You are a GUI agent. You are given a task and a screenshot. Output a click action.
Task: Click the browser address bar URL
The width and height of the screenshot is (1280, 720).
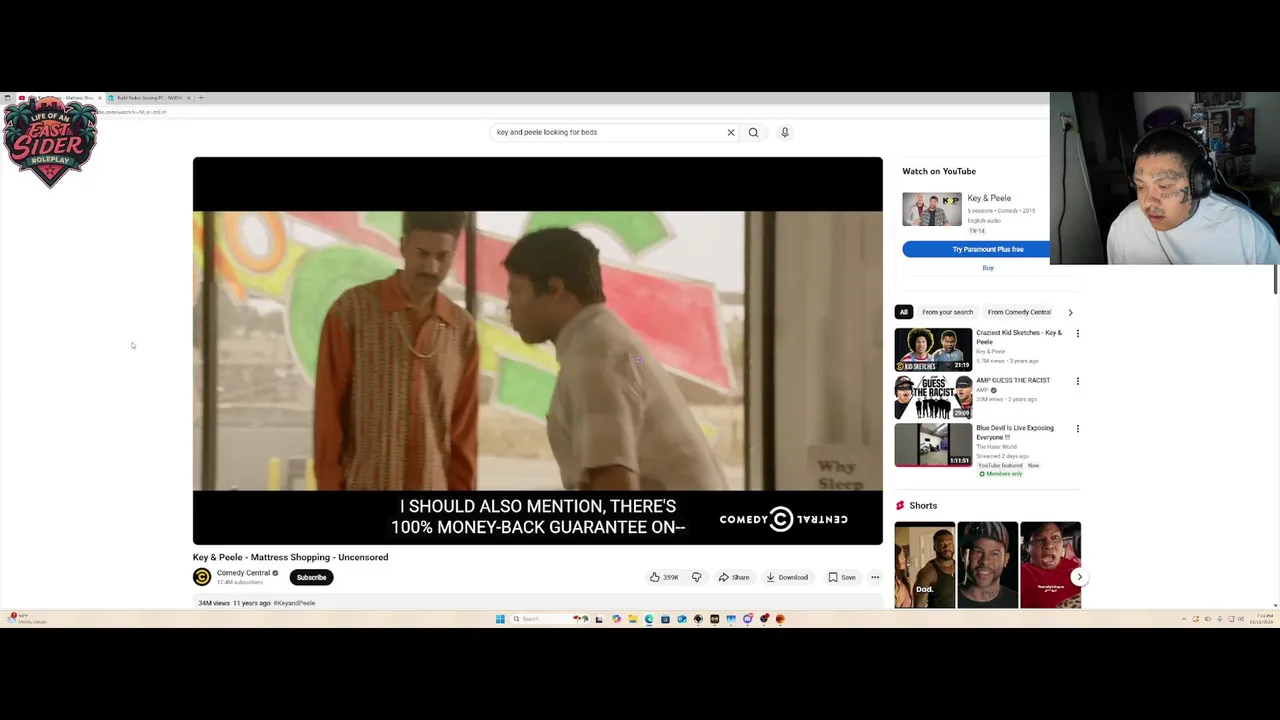pos(130,112)
